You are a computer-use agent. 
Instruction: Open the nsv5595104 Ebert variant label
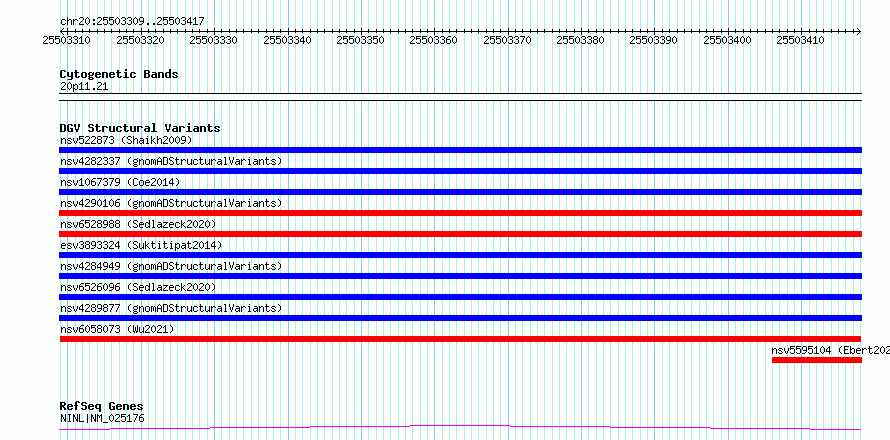pos(830,350)
